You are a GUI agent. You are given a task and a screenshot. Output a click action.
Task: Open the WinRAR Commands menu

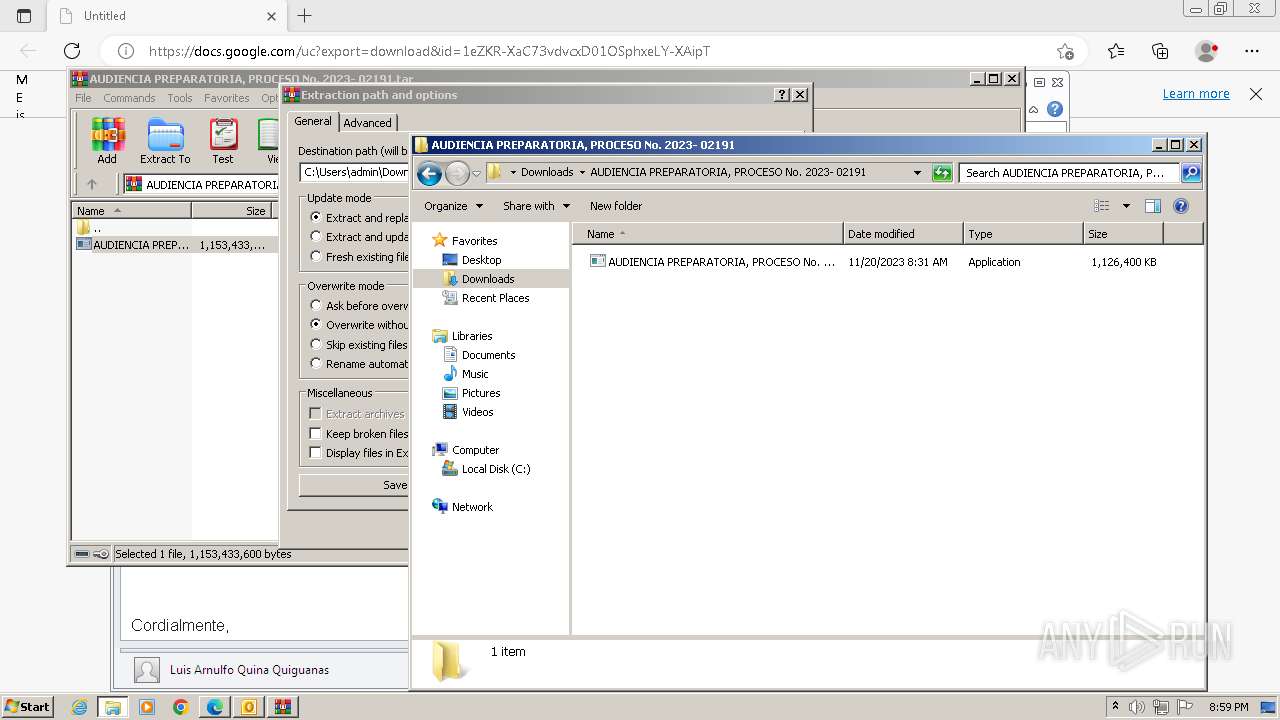coord(129,98)
